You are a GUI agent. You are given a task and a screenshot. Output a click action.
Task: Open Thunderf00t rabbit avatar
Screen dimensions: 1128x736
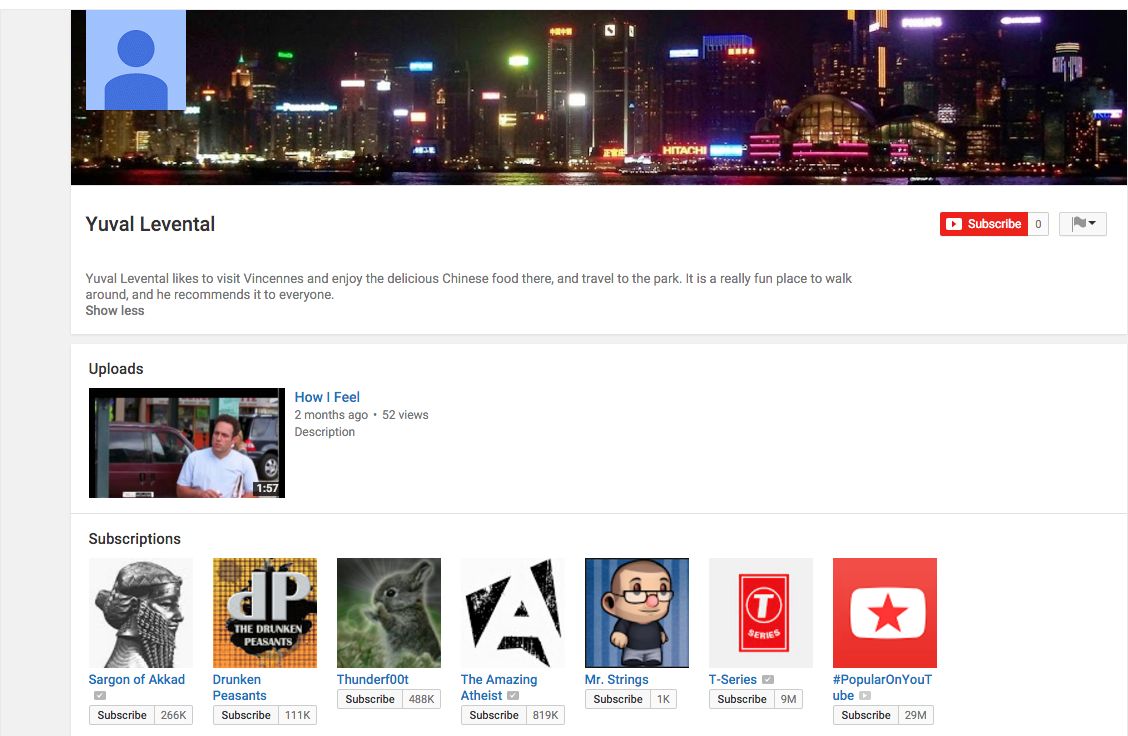388,613
